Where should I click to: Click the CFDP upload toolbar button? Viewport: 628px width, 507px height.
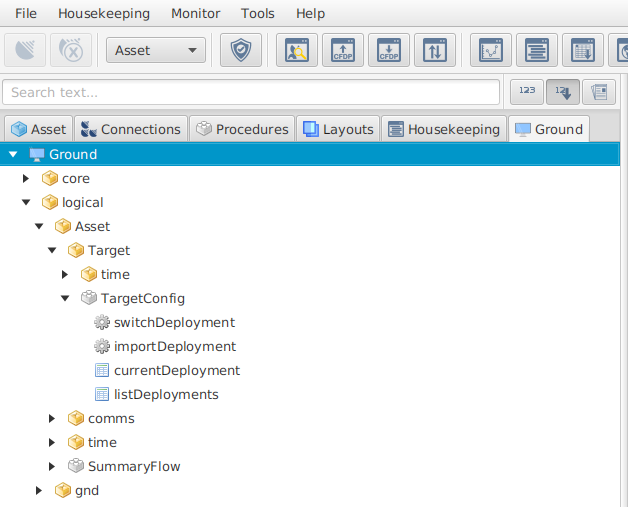(342, 50)
